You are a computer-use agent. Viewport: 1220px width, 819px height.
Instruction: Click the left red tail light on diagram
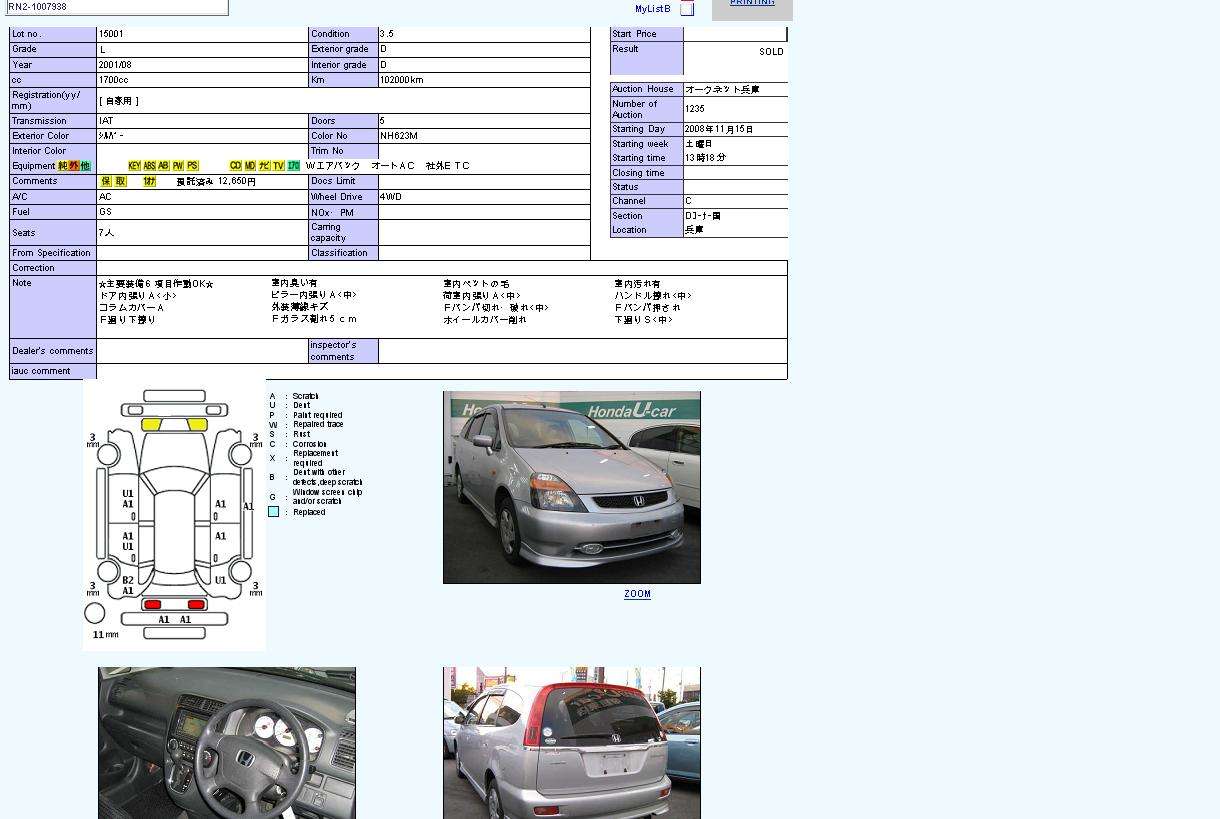[x=152, y=605]
